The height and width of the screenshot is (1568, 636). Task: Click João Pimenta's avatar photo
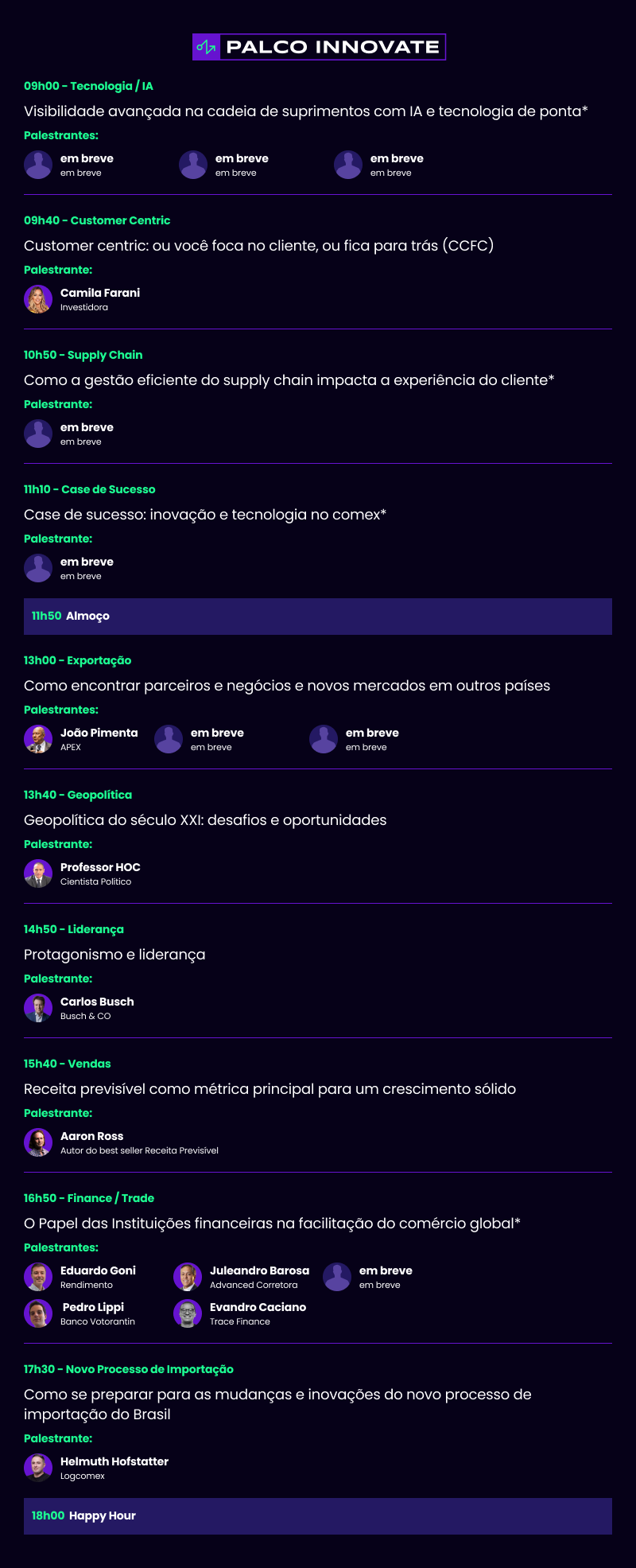click(x=38, y=739)
